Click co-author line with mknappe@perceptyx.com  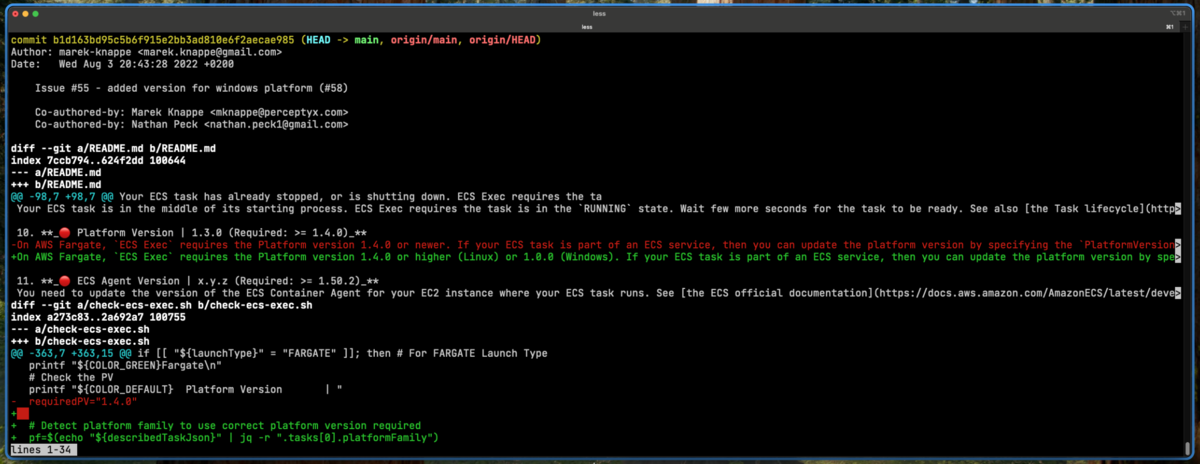click(x=191, y=111)
